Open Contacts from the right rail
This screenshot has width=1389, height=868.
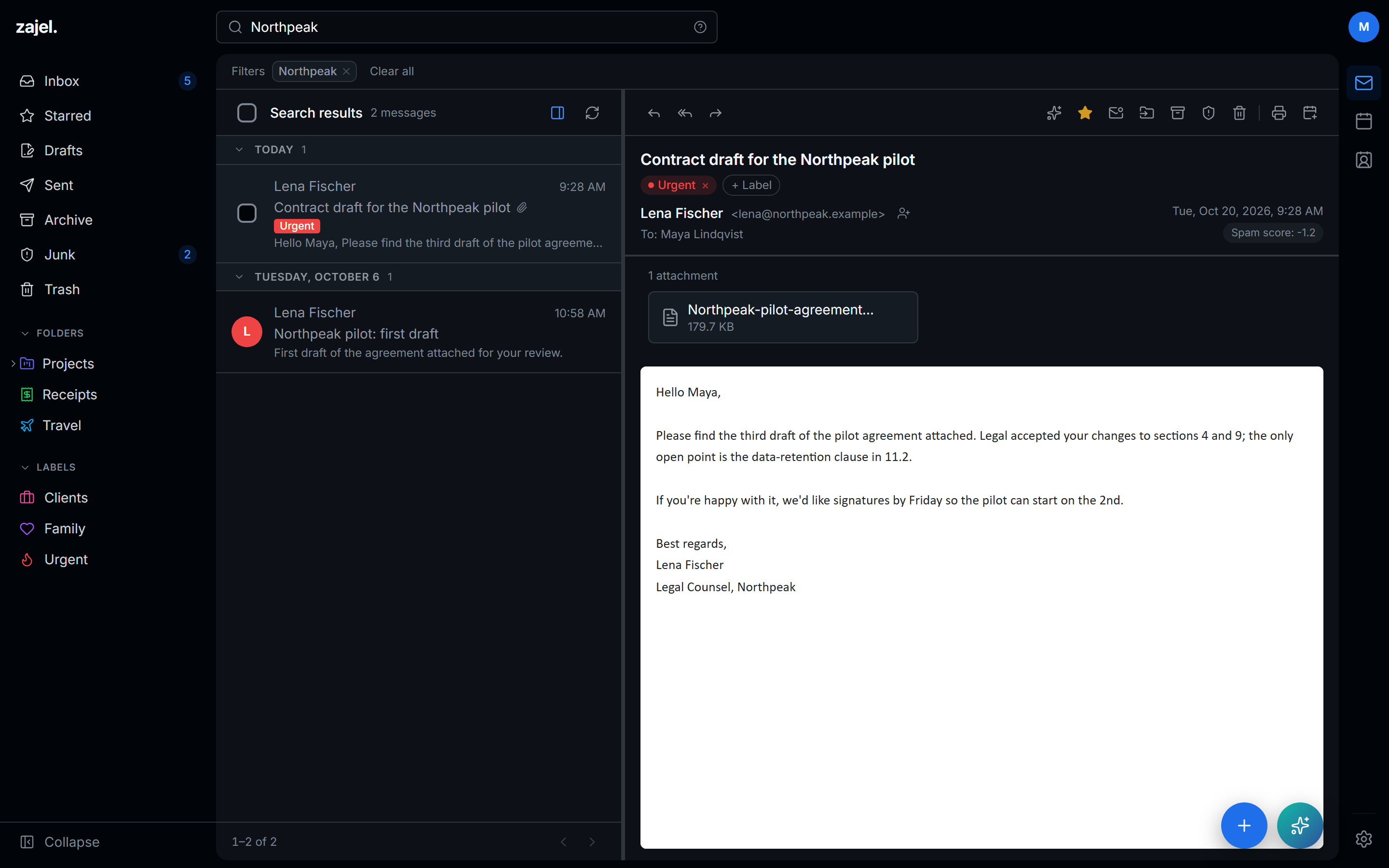(1364, 160)
